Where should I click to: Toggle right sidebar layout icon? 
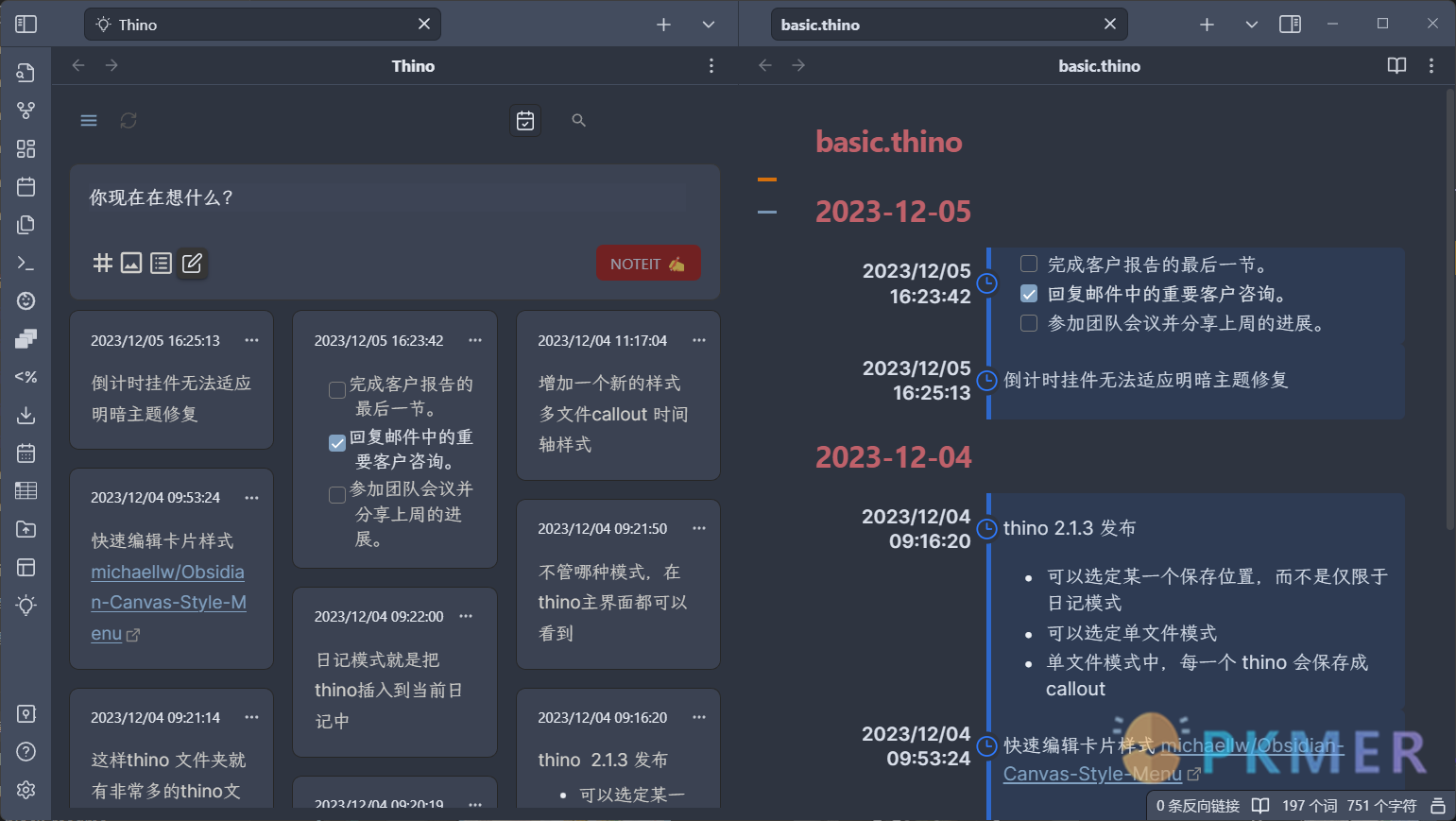(1290, 24)
